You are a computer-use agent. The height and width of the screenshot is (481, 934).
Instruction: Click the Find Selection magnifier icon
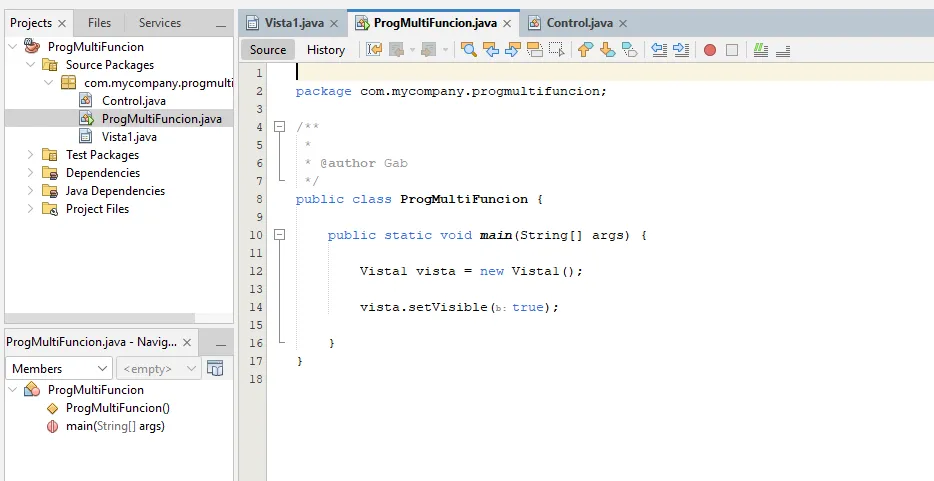[469, 50]
